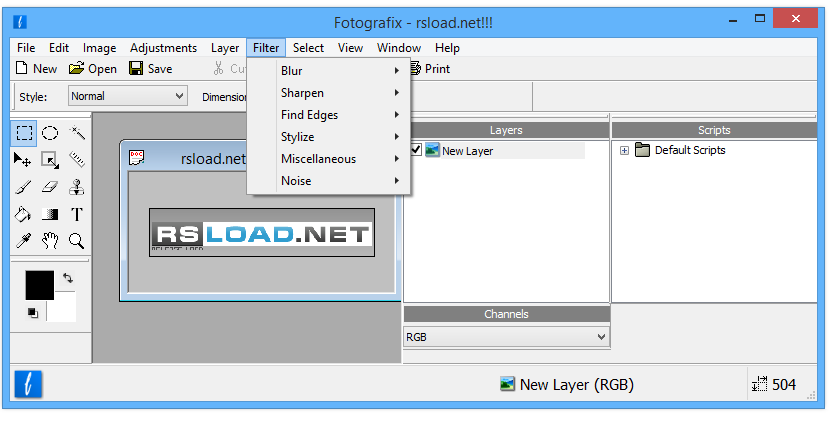Open the Style dropdown showing Normal
This screenshot has height=424, width=839.
tap(127, 96)
